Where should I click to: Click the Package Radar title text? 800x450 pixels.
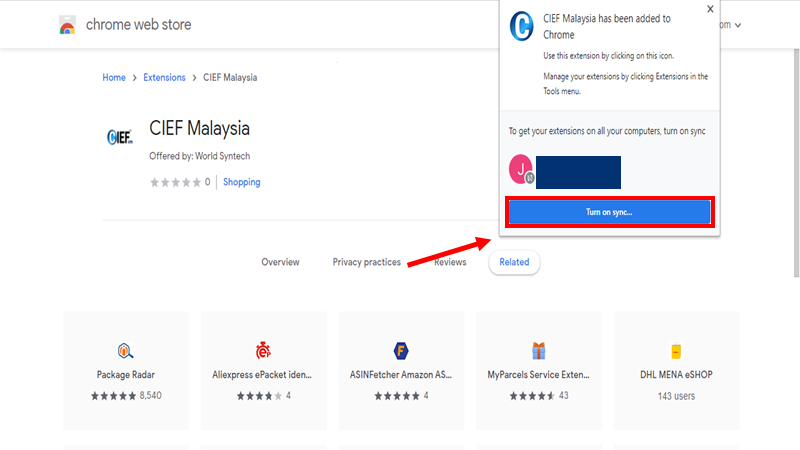point(126,374)
